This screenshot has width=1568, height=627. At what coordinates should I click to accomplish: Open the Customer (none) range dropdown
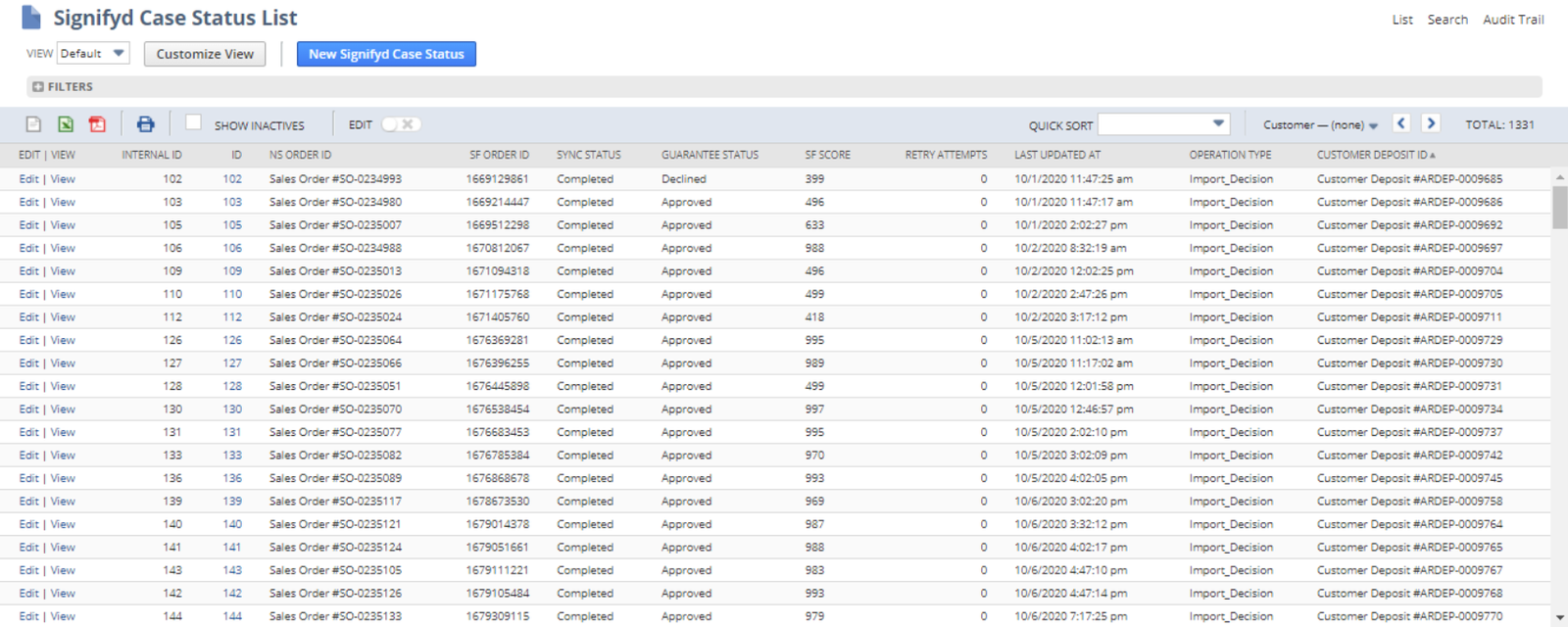pos(1320,125)
